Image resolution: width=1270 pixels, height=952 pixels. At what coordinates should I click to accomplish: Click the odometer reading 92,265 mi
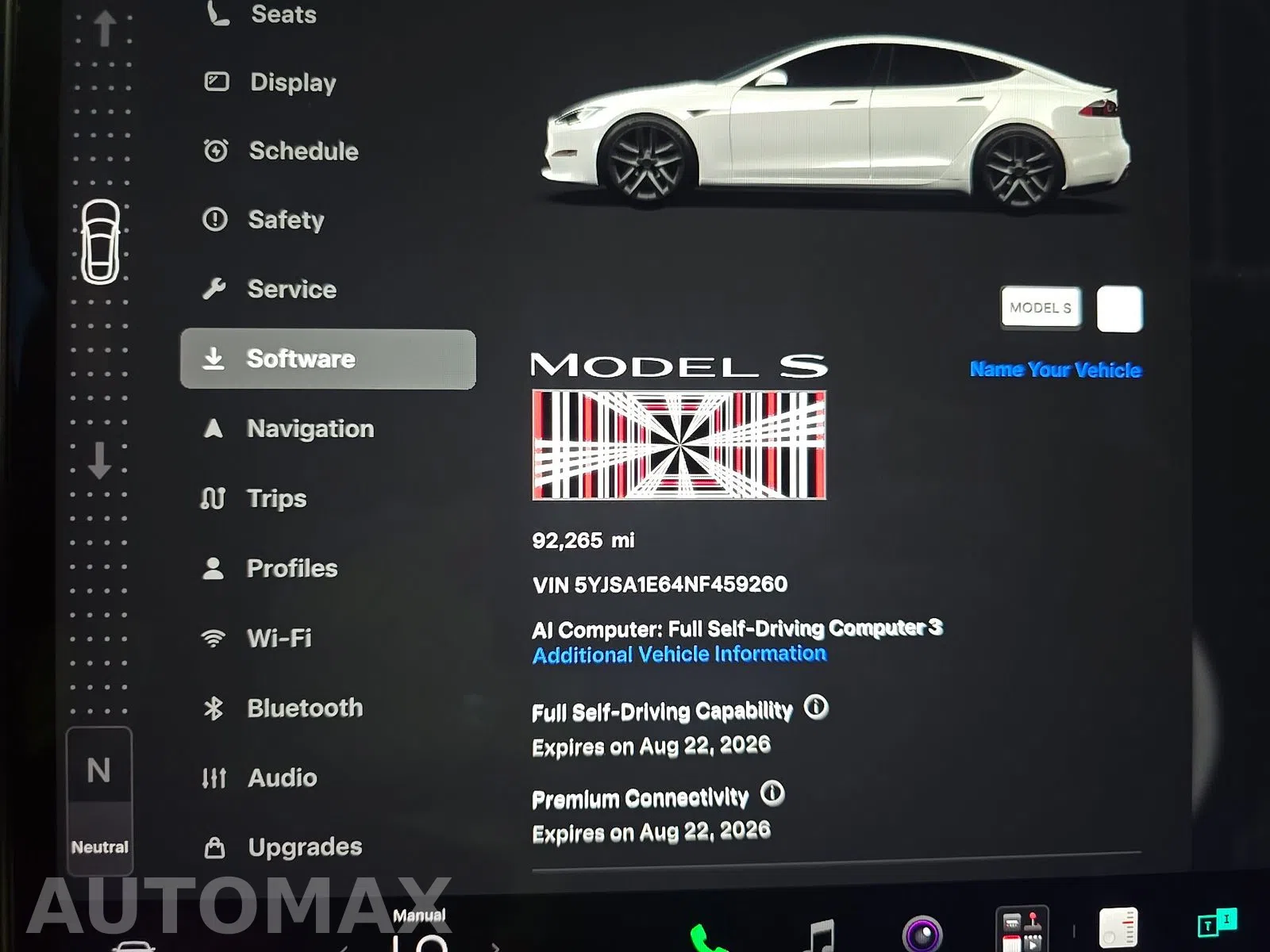(x=583, y=540)
